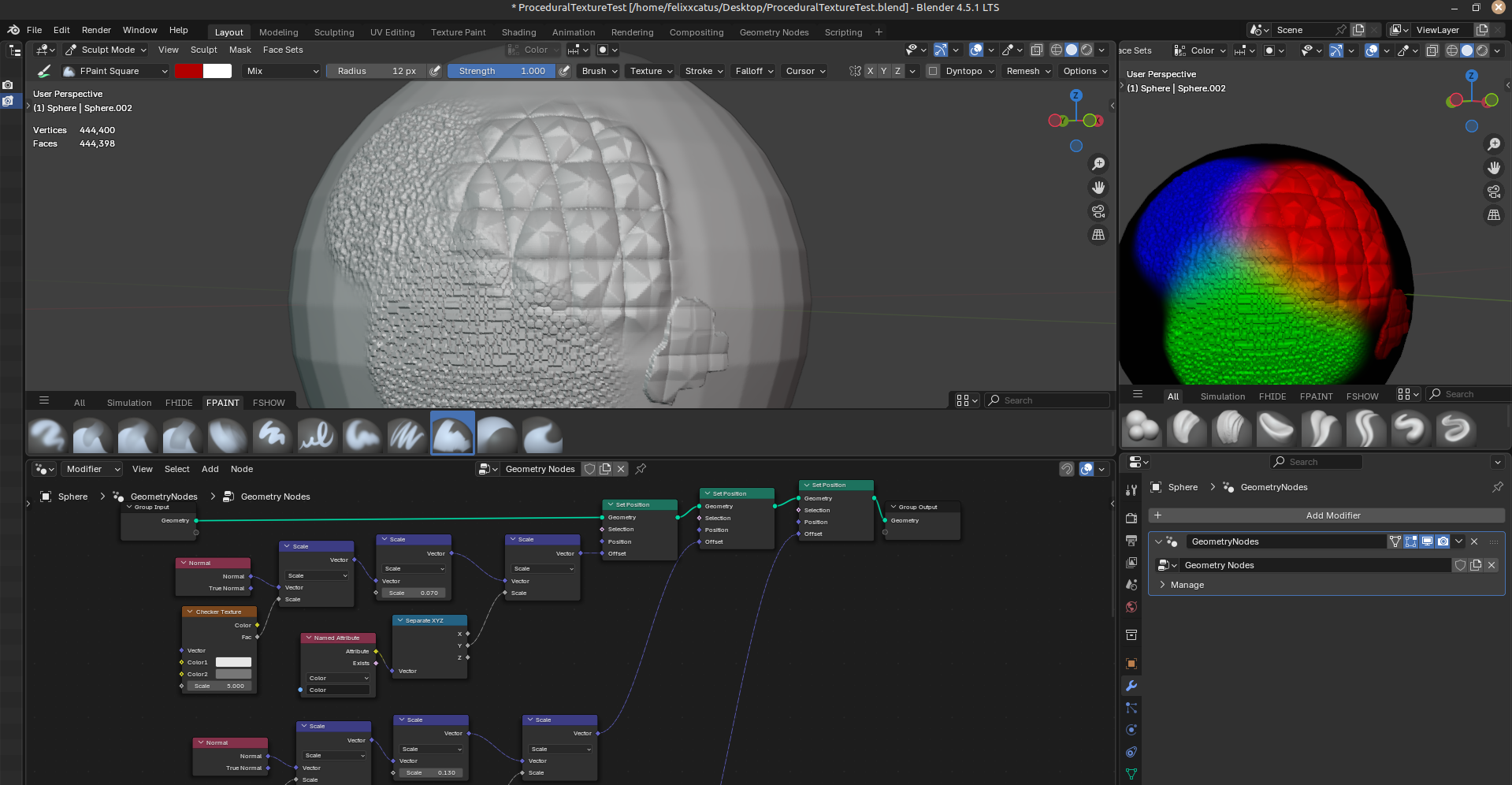Toggle X-Ray in left viewport header
The height and width of the screenshot is (785, 1512).
click(1037, 50)
